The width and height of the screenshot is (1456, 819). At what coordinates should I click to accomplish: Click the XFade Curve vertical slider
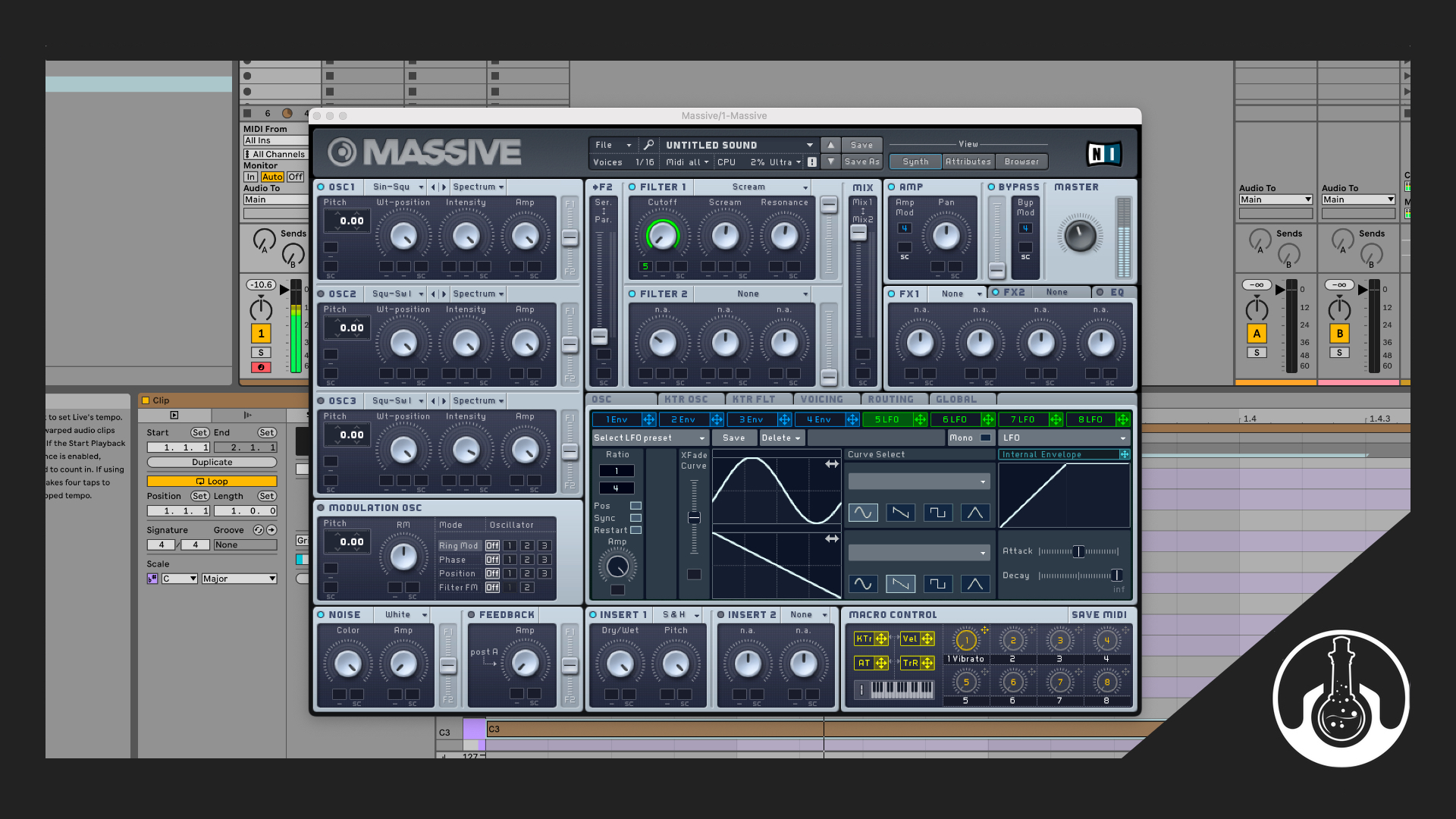pos(694,518)
